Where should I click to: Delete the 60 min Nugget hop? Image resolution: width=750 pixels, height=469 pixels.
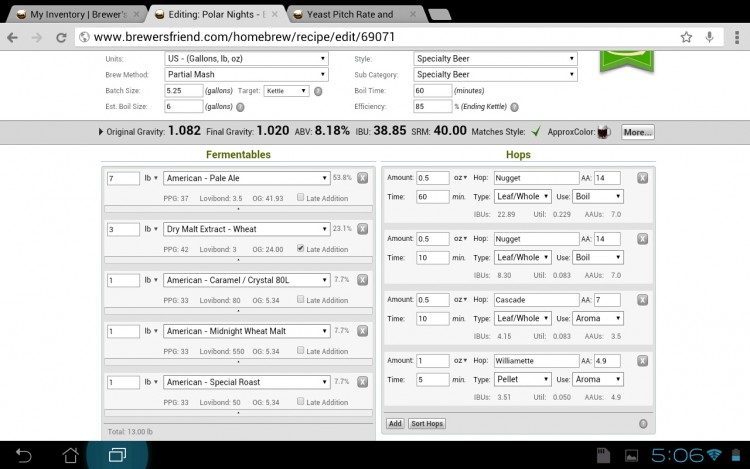click(642, 178)
